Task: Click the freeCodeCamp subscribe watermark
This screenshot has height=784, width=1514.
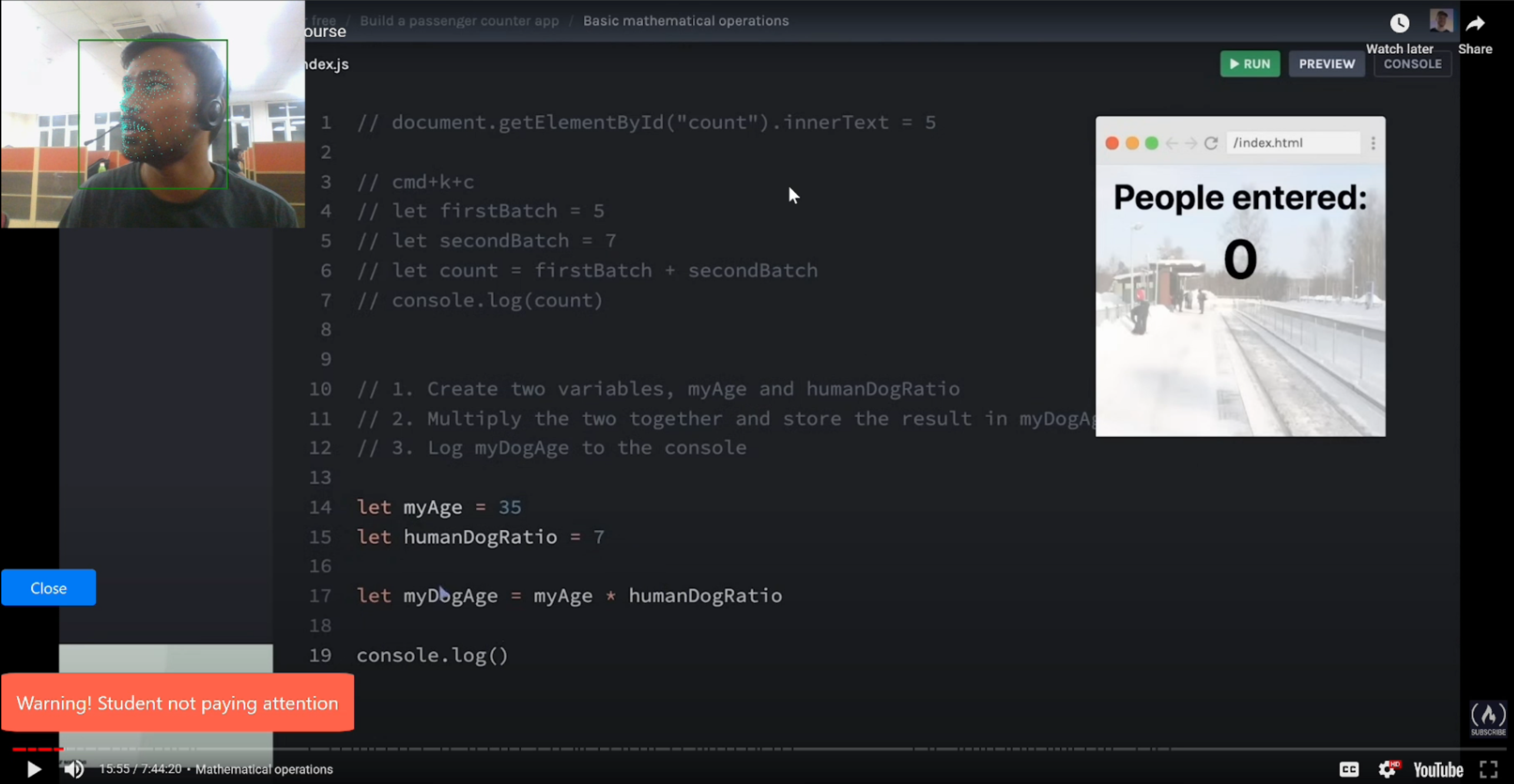Action: (x=1488, y=718)
